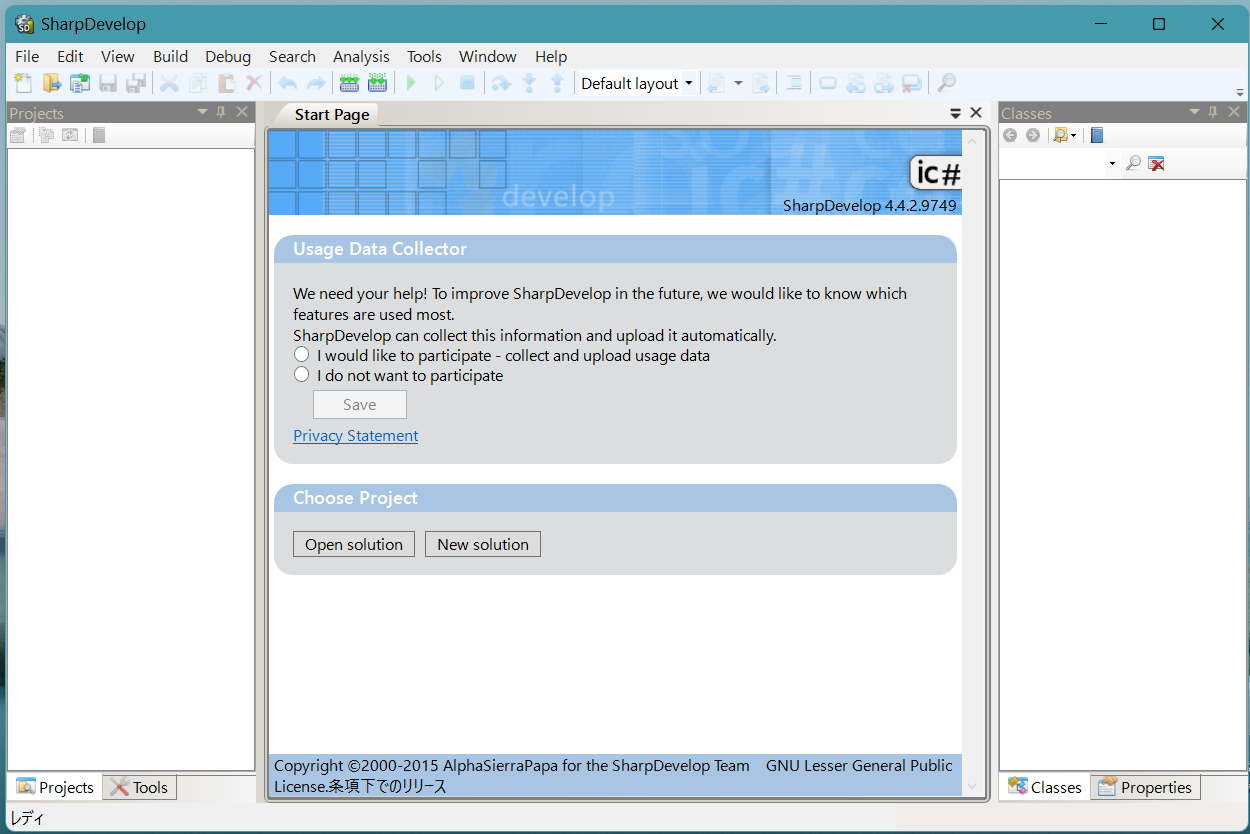The image size is (1250, 834).
Task: Click the search magnifier icon in Classes panel
Action: pos(1133,163)
